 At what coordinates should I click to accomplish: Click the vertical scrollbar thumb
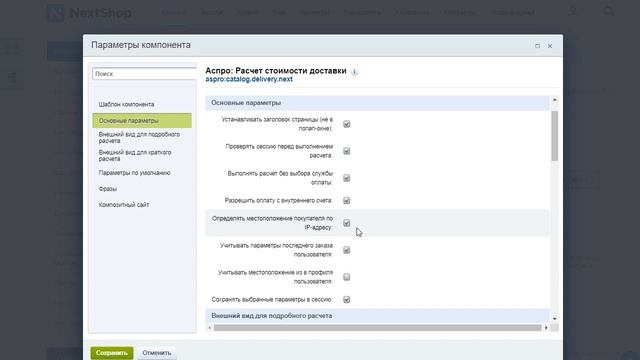(x=554, y=136)
